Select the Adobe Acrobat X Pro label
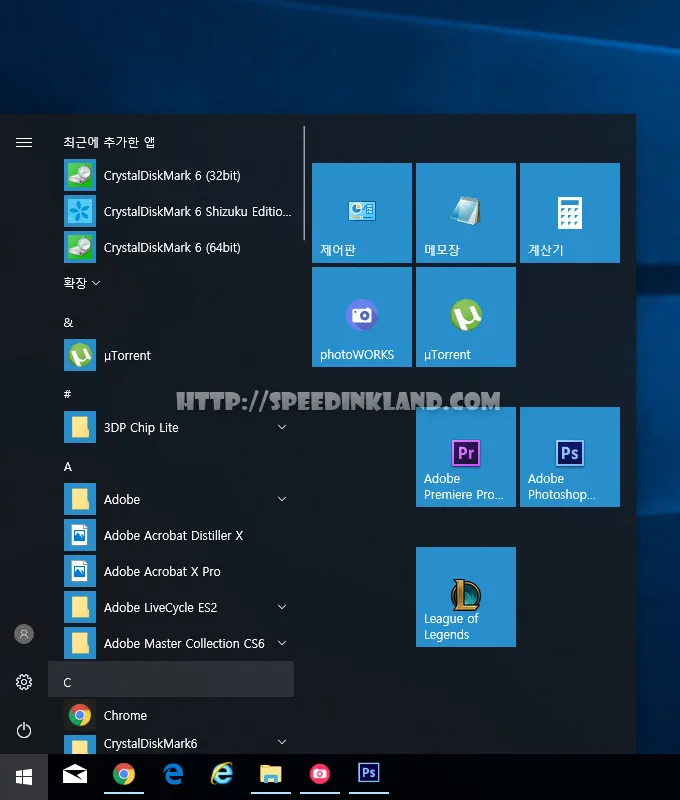The image size is (680, 800). 162,571
